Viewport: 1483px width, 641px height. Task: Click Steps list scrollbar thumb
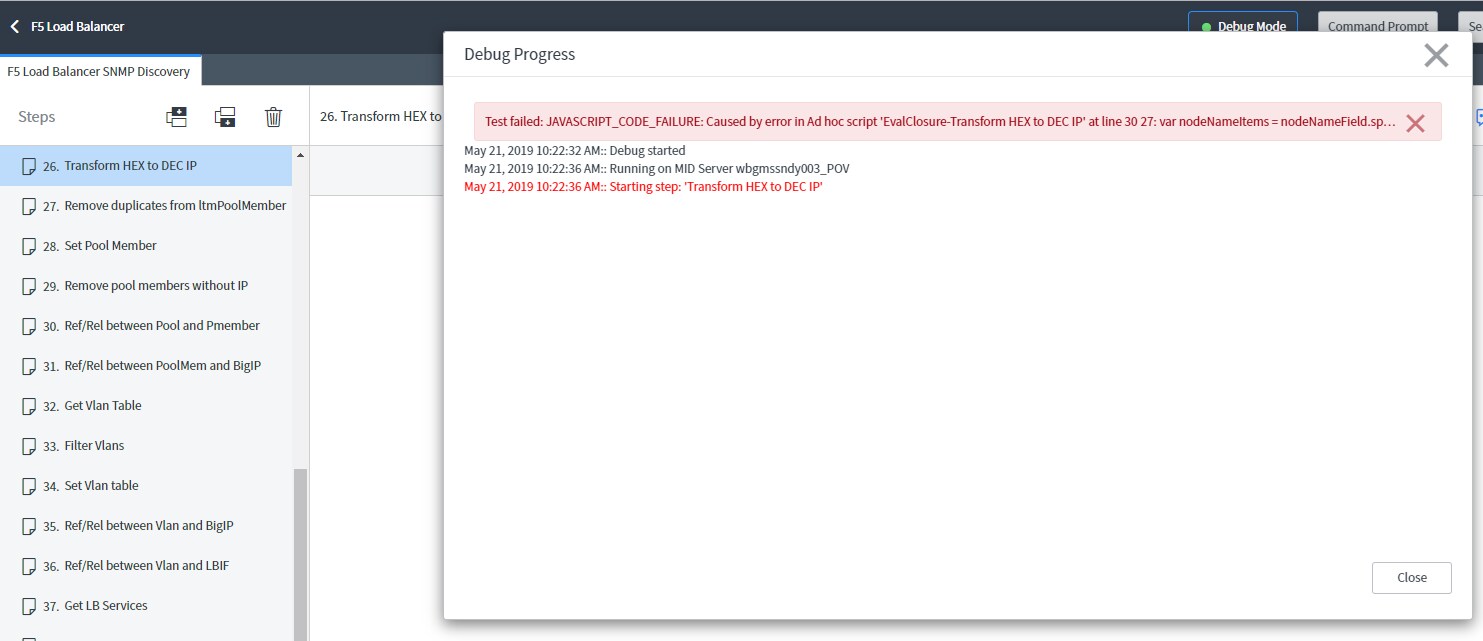pos(300,555)
